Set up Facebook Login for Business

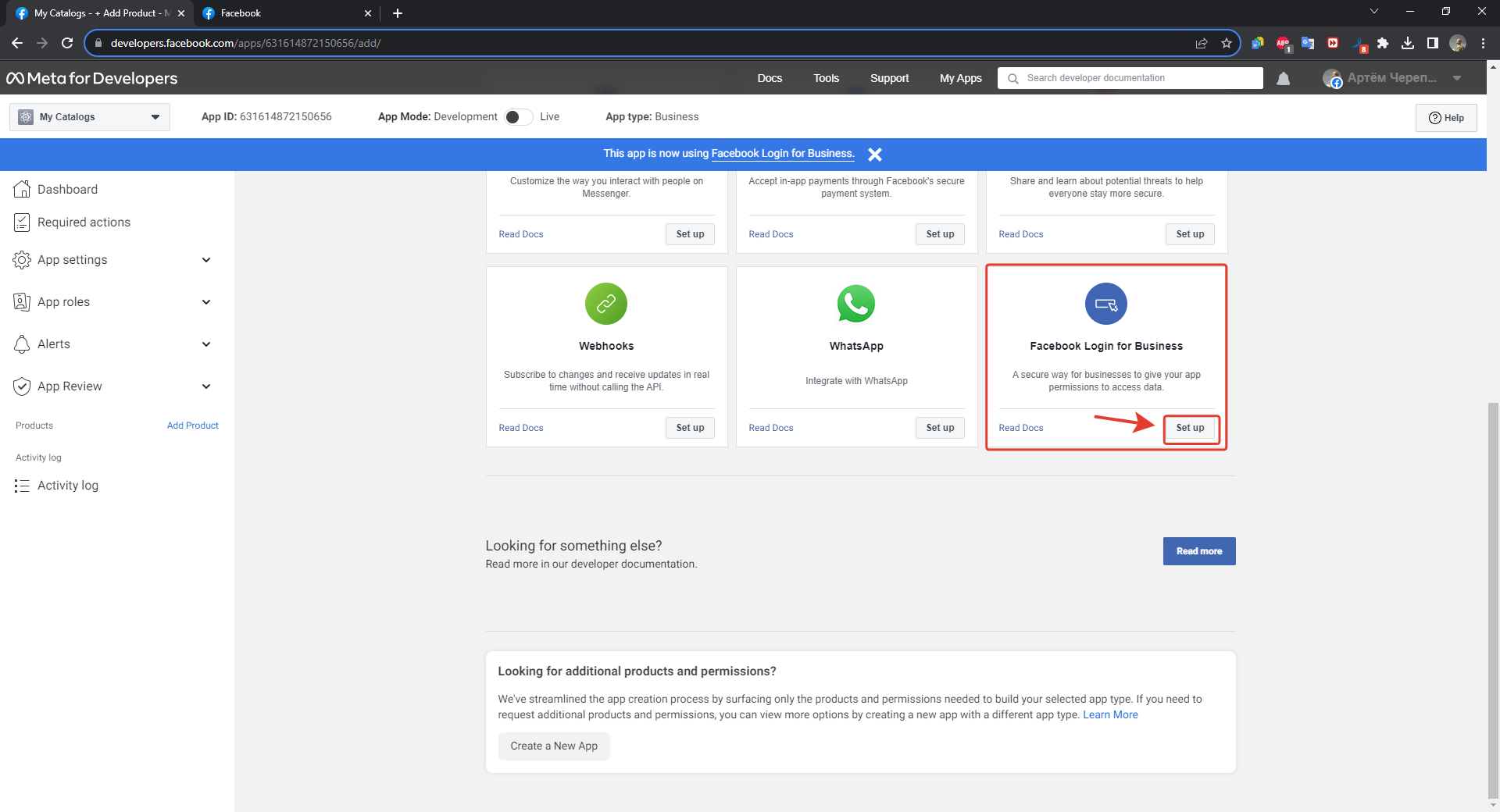click(x=1190, y=428)
